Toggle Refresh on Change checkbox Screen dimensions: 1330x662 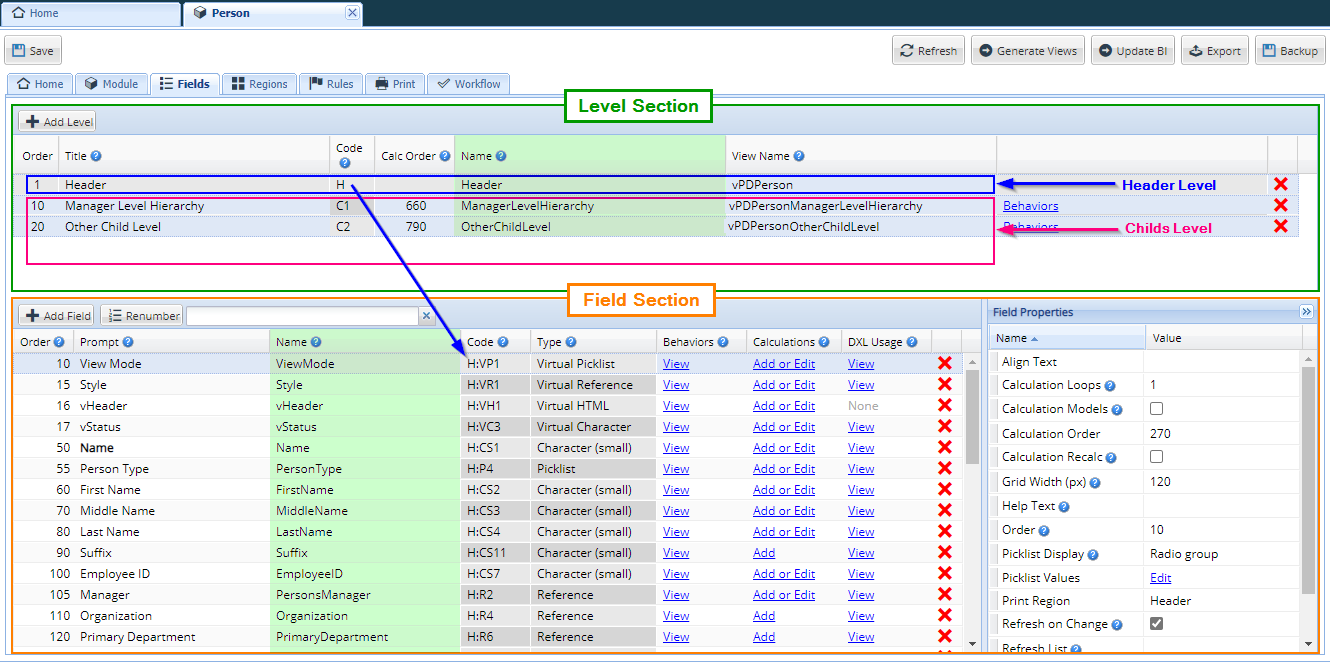[1157, 624]
